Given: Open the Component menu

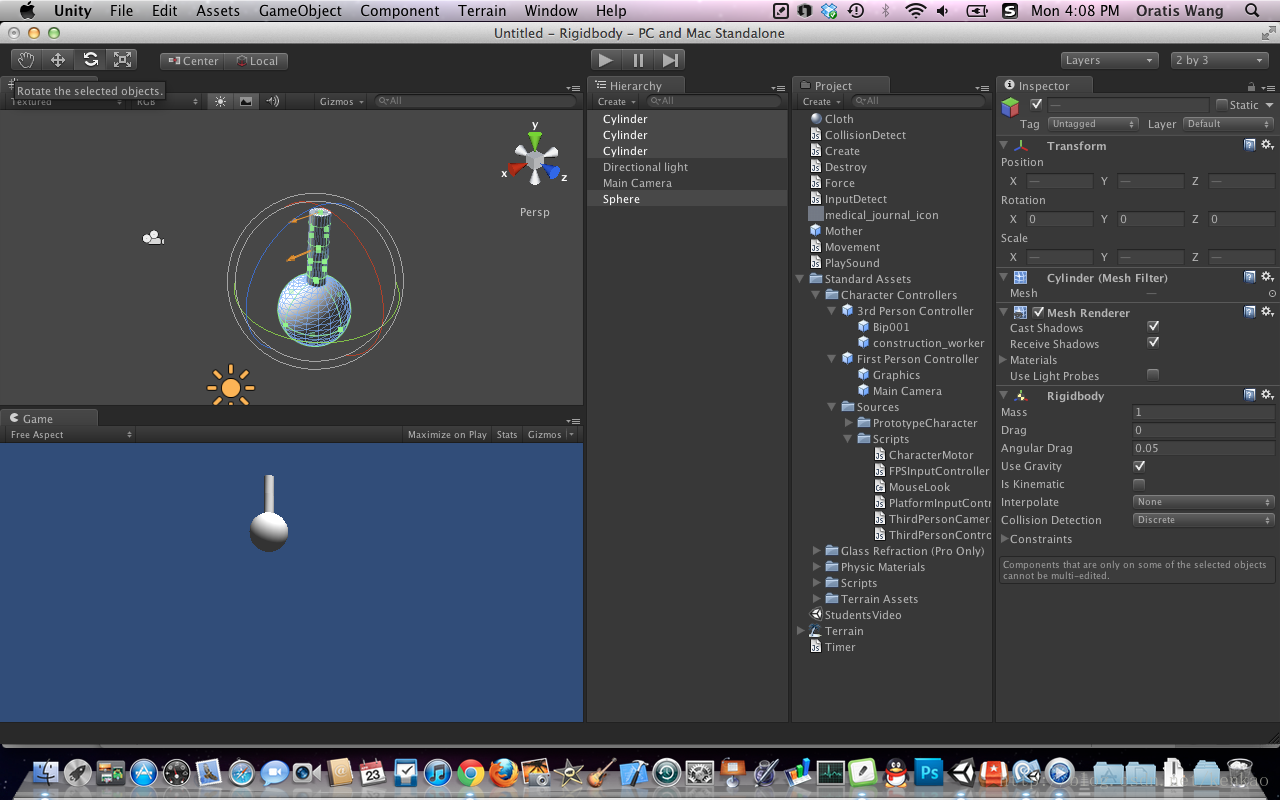Looking at the screenshot, I should tap(399, 11).
